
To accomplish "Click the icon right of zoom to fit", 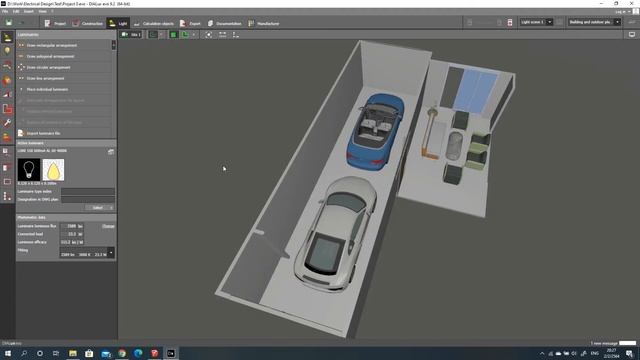I will click(x=222, y=35).
